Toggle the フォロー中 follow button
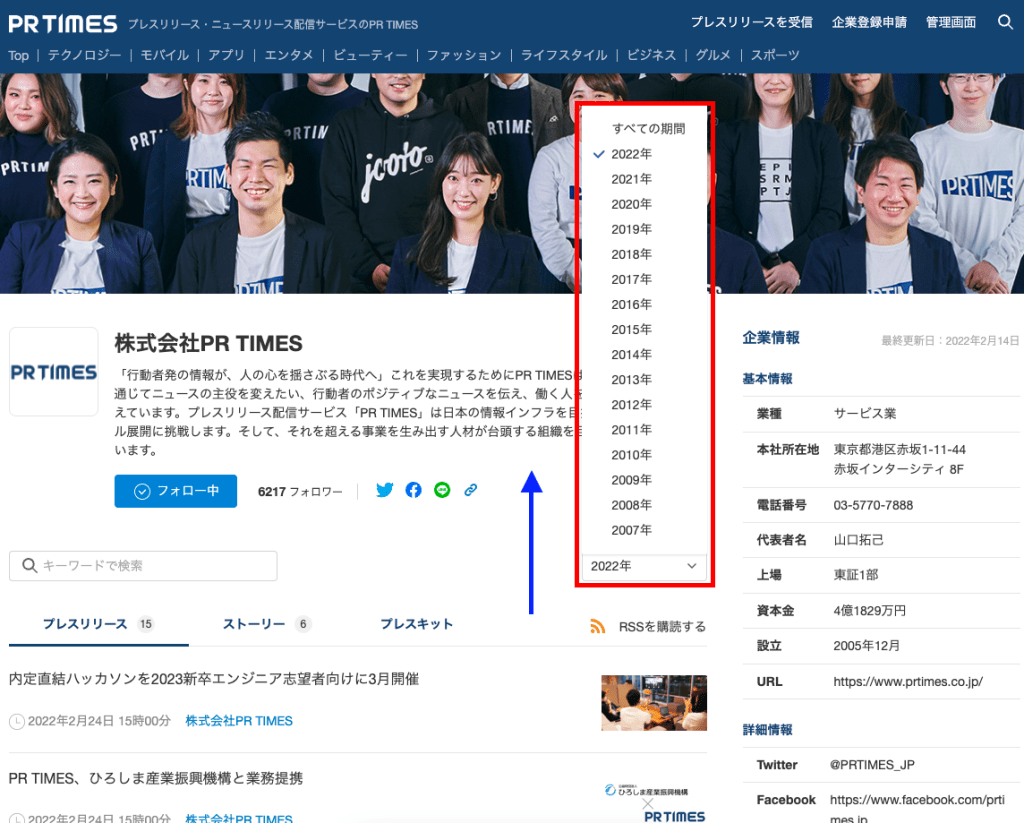 176,491
